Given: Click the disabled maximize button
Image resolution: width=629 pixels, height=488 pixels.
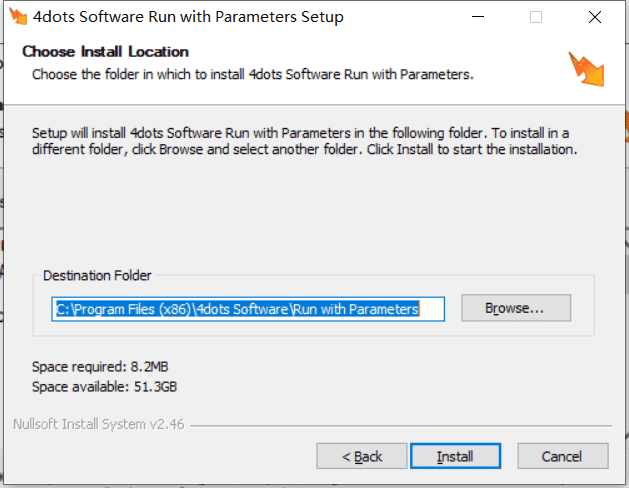Looking at the screenshot, I should click(x=536, y=17).
